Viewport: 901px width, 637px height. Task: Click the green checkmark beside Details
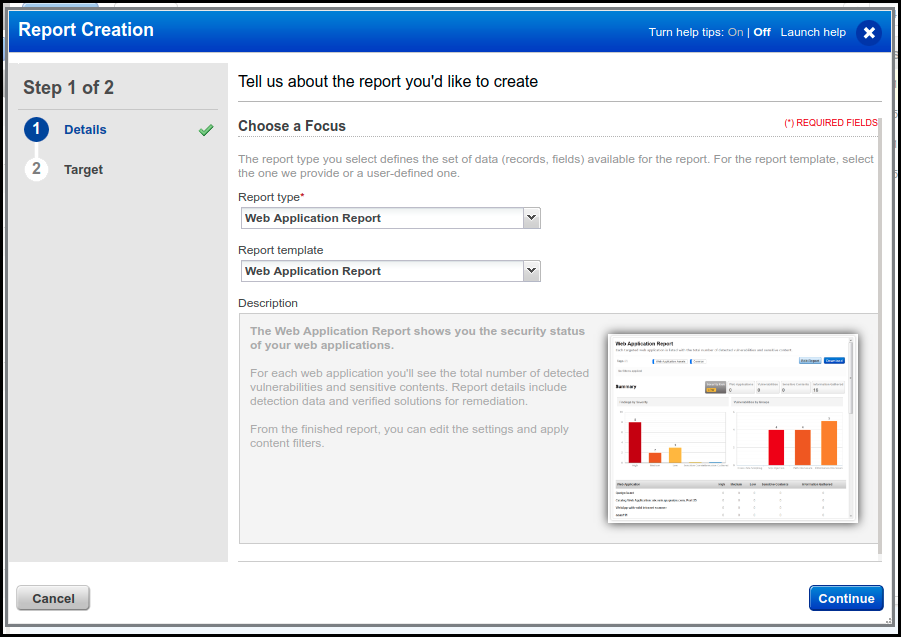206,130
